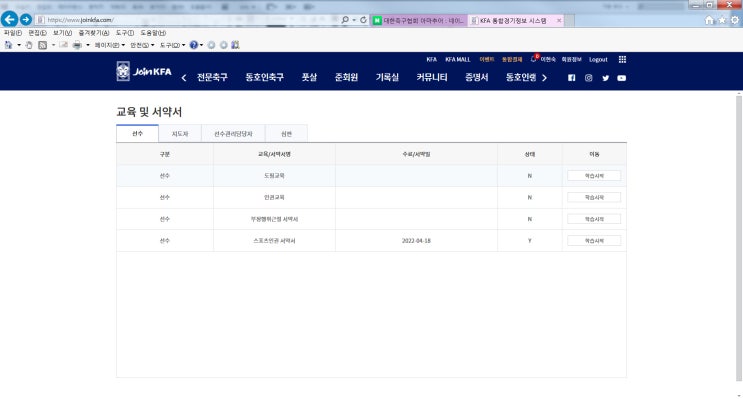The height and width of the screenshot is (399, 743).
Task: Click the home page icon in command bar
Action: point(9,45)
